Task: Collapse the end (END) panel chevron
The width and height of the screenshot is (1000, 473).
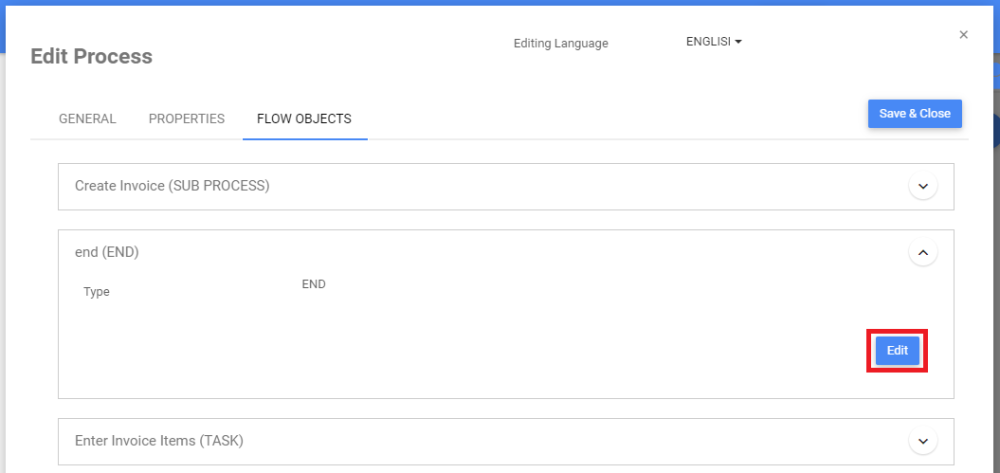Action: tap(922, 253)
